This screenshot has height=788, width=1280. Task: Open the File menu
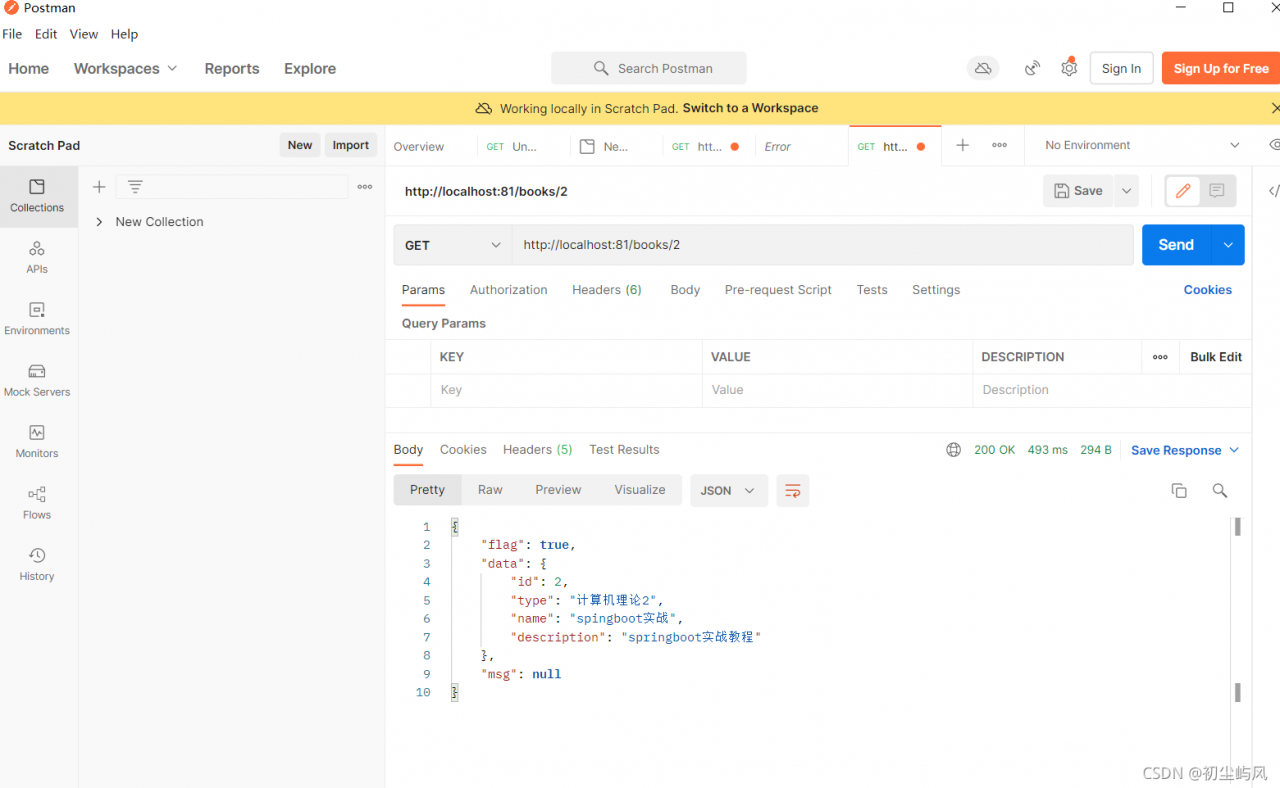[12, 34]
